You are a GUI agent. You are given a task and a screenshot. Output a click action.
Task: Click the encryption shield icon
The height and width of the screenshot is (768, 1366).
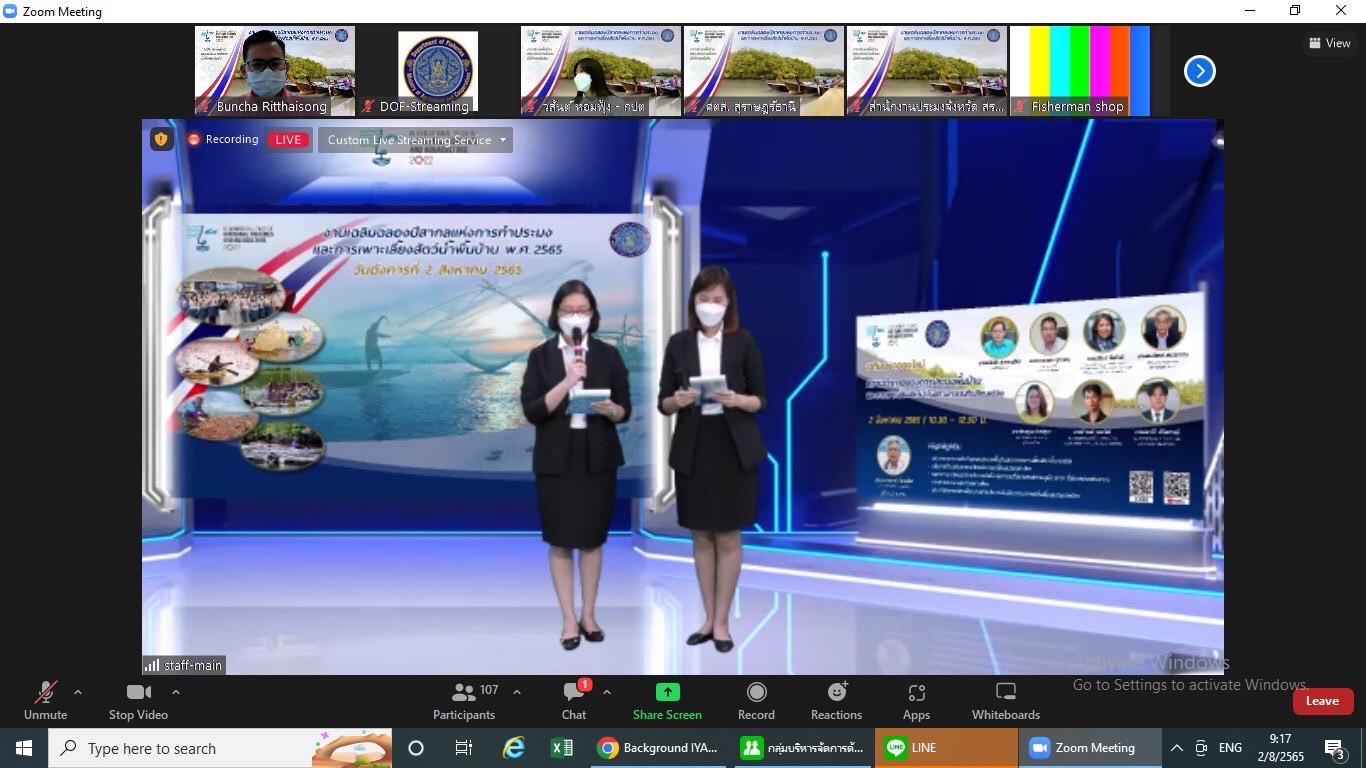point(161,140)
